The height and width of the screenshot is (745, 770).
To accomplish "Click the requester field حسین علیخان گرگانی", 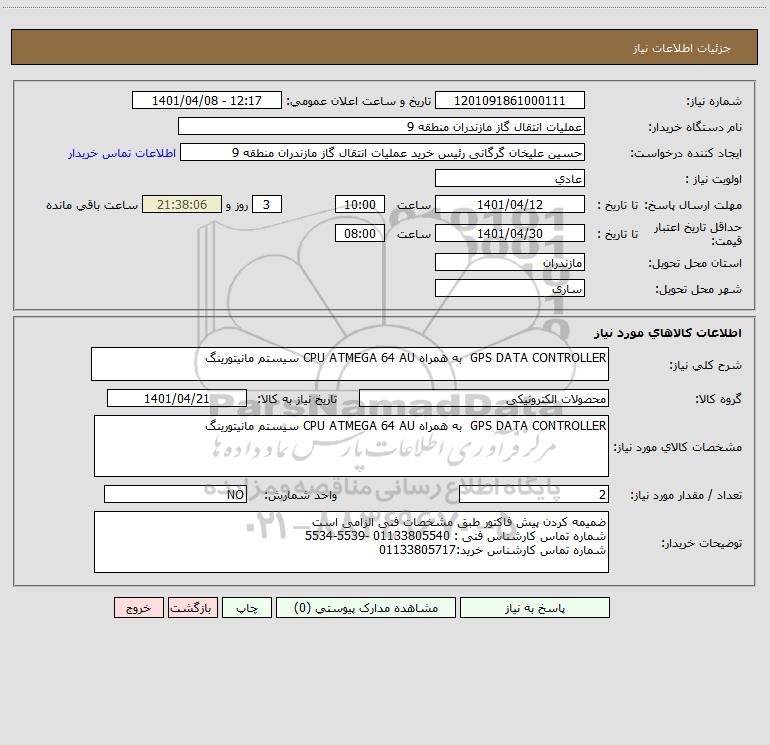I will pyautogui.click(x=383, y=152).
